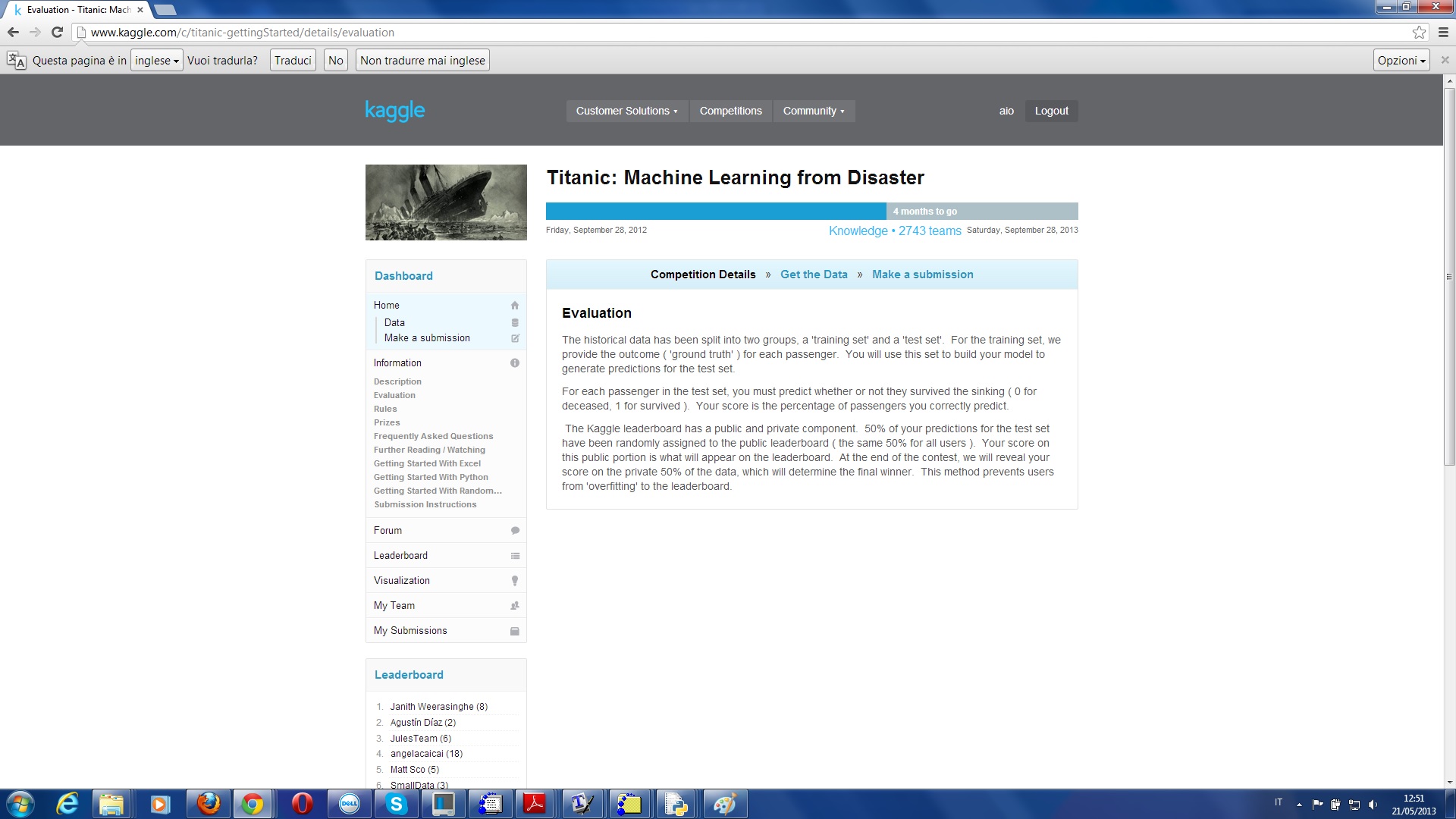Click the My Team people icon
Viewport: 1456px width, 819px height.
tap(515, 606)
